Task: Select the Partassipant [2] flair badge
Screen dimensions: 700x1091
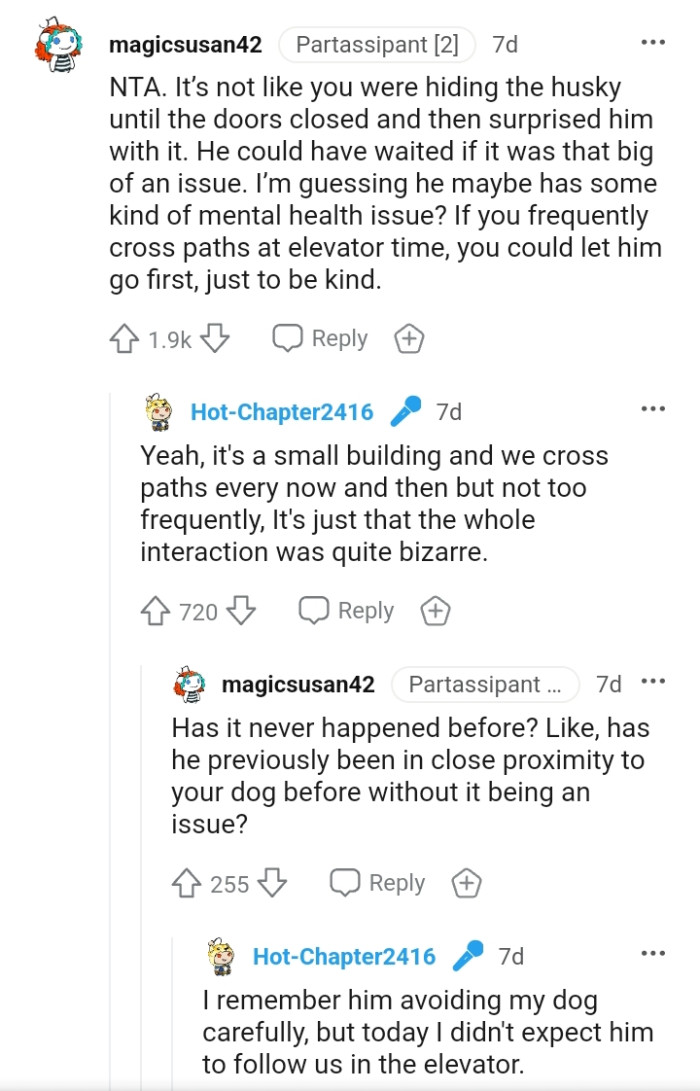Action: pos(377,43)
